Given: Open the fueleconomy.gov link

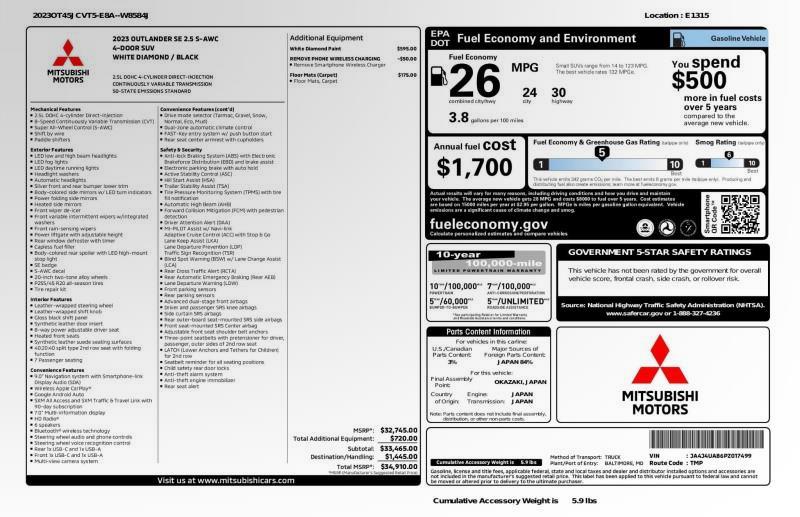Looking at the screenshot, I should (x=488, y=224).
